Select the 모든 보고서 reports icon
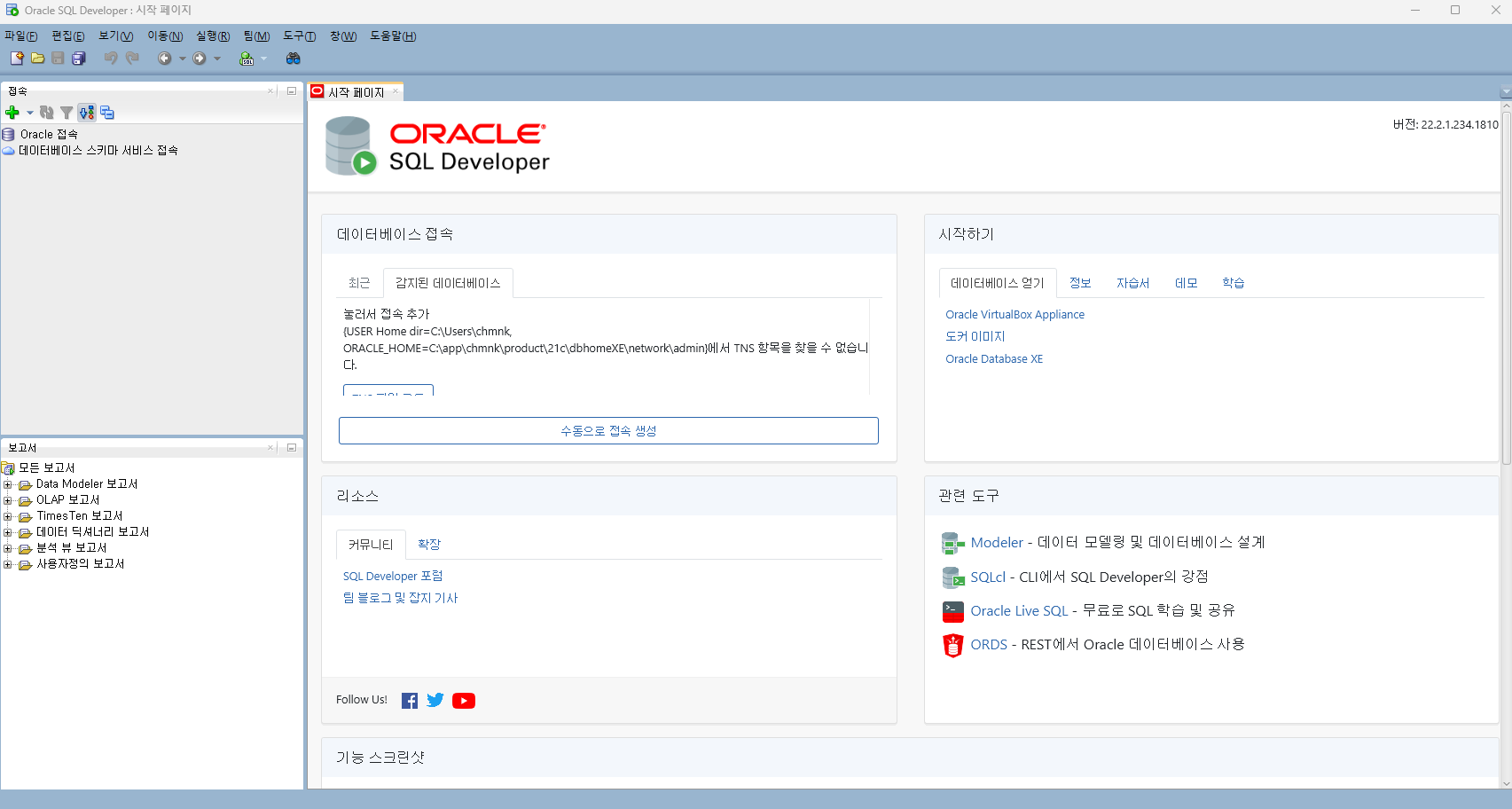1512x809 pixels. point(9,468)
